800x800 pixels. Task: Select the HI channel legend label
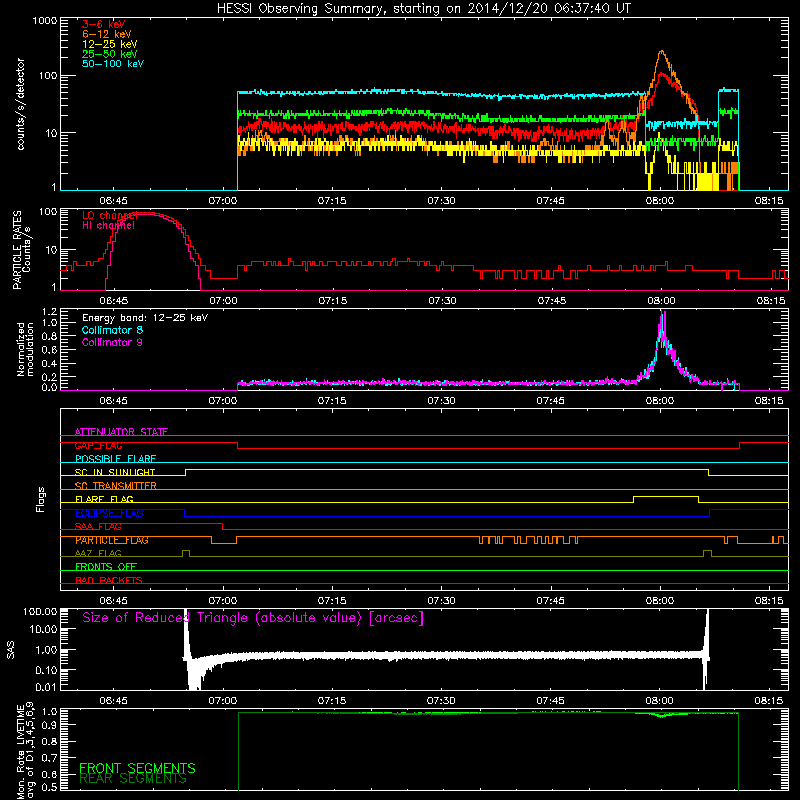click(108, 226)
